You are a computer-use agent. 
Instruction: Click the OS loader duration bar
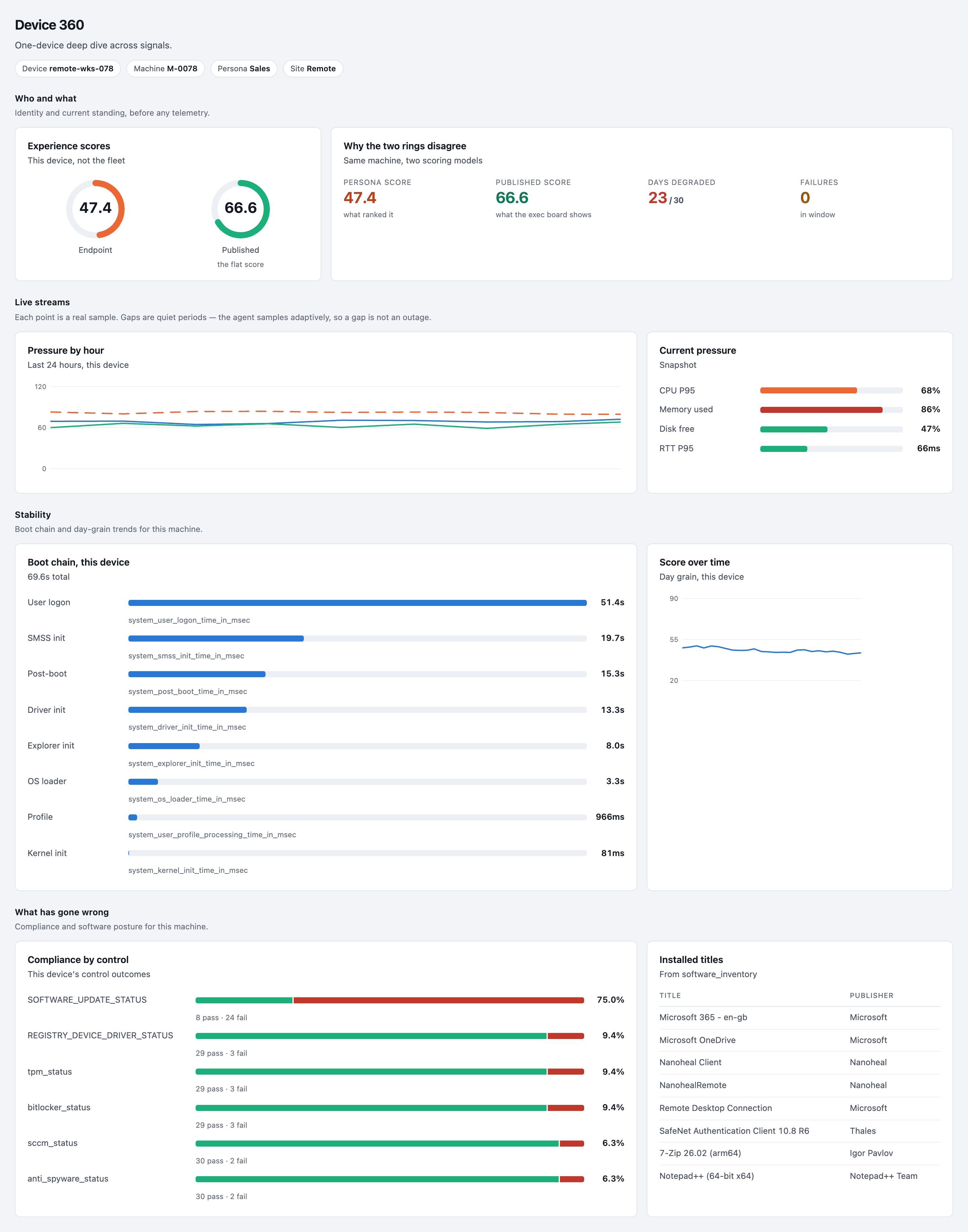358,782
